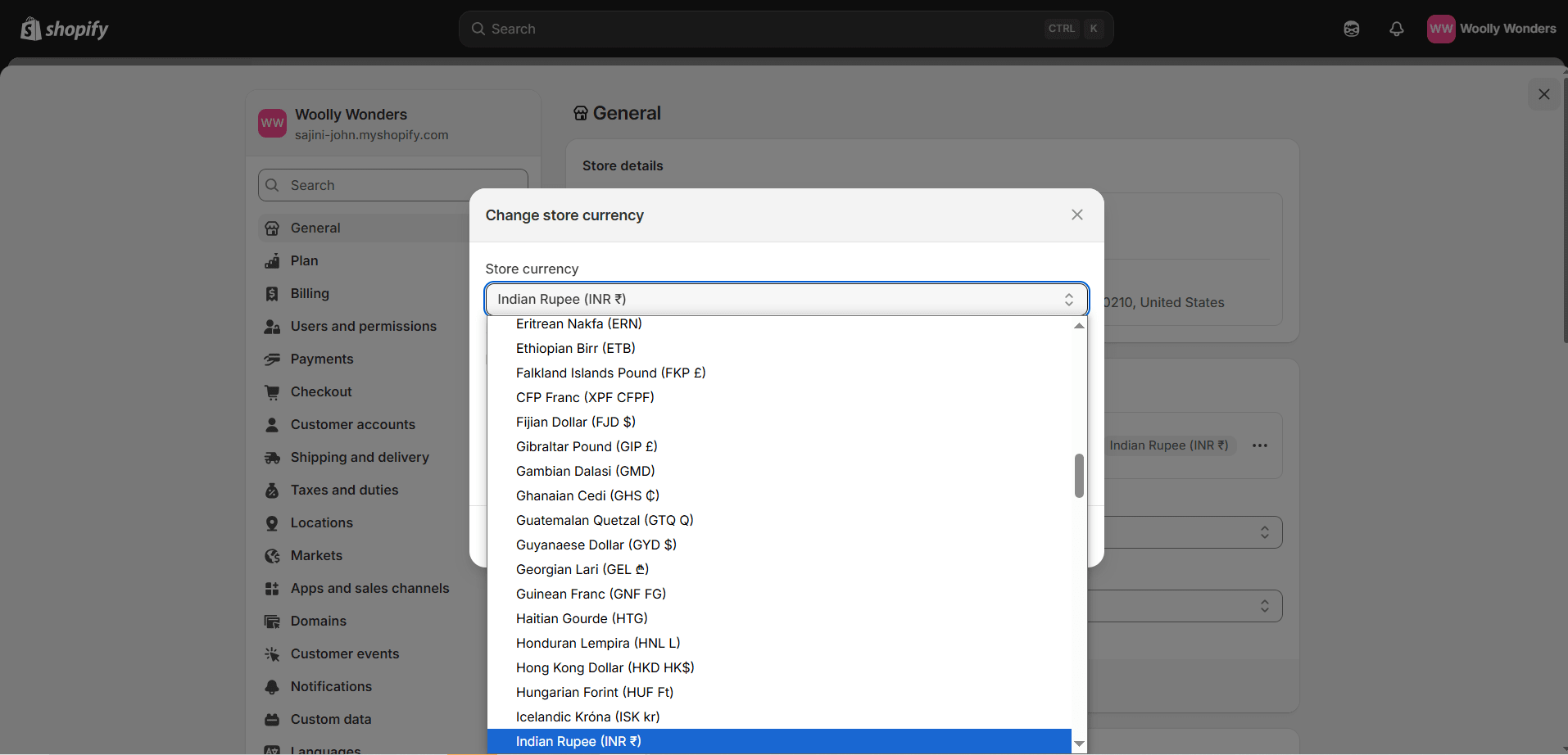Click the Plan icon in sidebar

pyautogui.click(x=272, y=261)
